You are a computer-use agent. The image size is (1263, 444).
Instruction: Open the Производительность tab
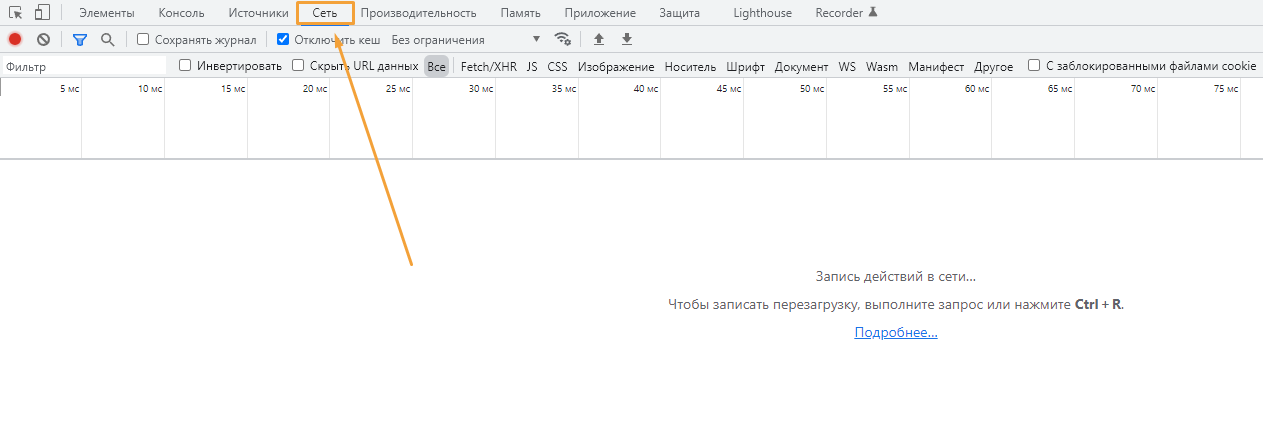click(418, 13)
